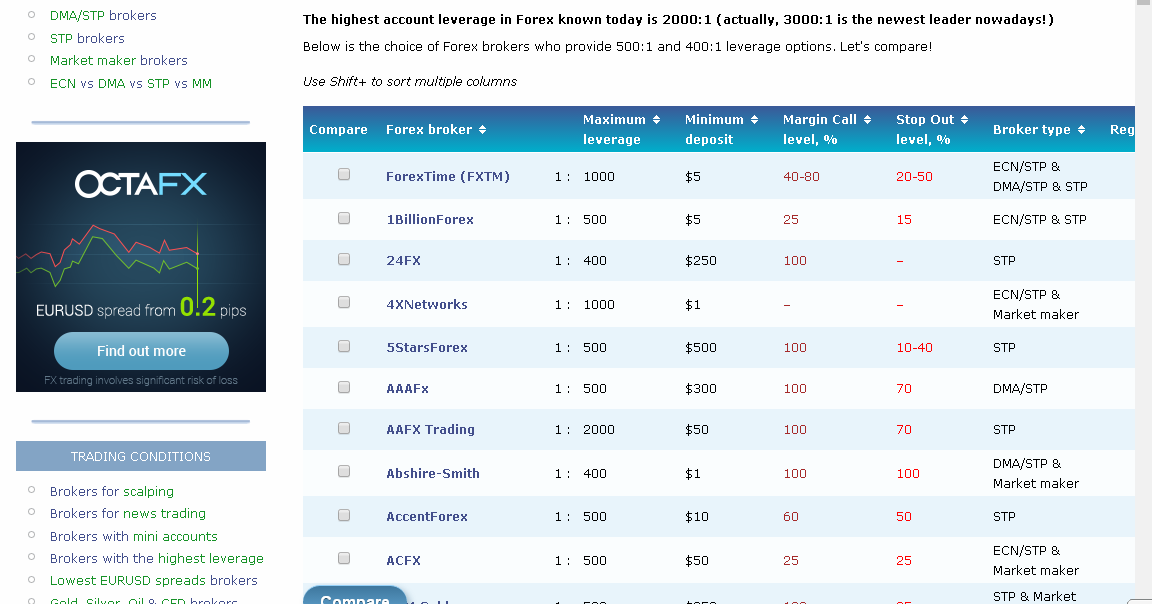This screenshot has height=604, width=1152.
Task: Check the AccentForex compare box
Action: pos(344,515)
